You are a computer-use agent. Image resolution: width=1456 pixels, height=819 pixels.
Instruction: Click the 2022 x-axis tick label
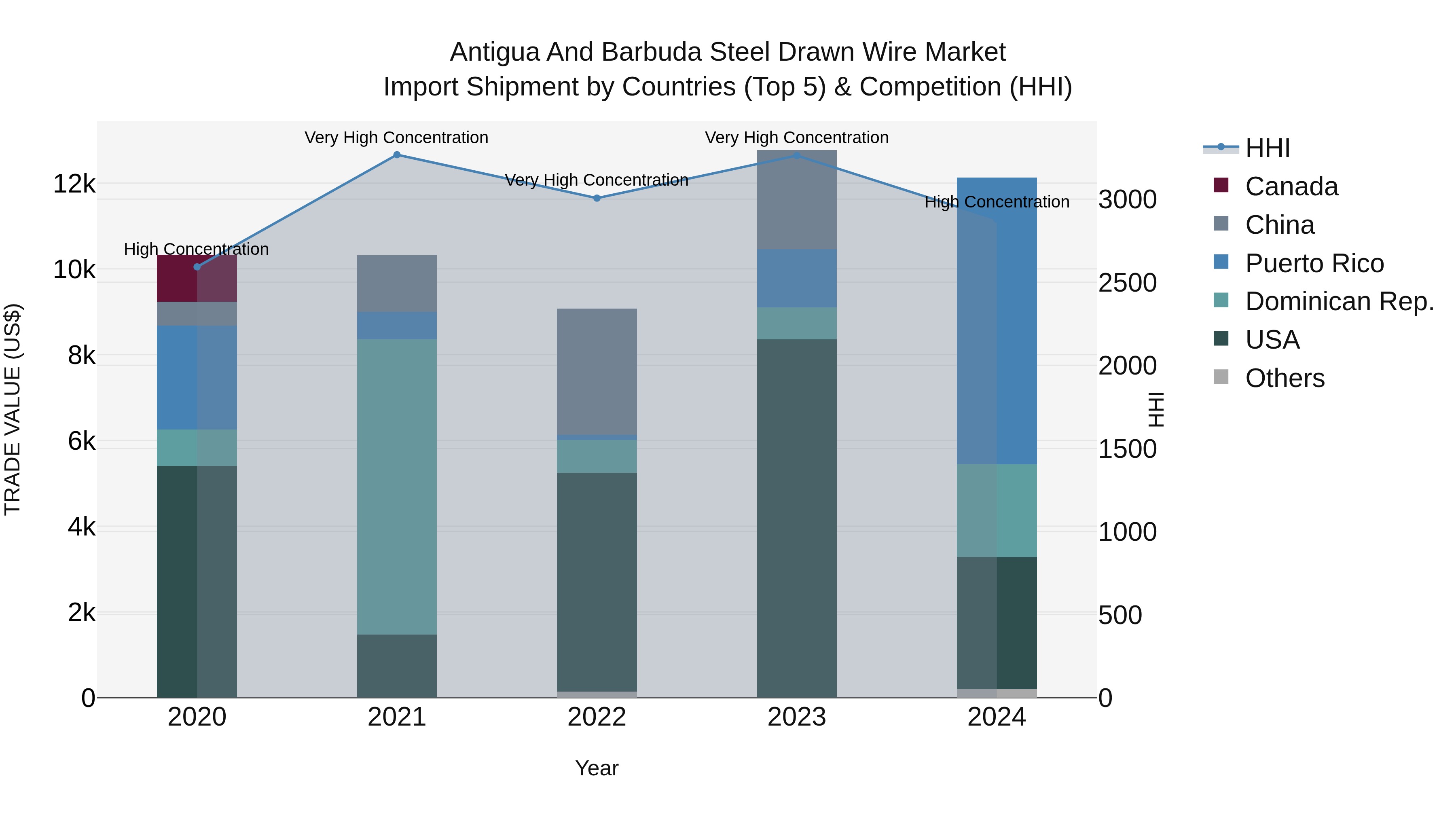pos(597,717)
